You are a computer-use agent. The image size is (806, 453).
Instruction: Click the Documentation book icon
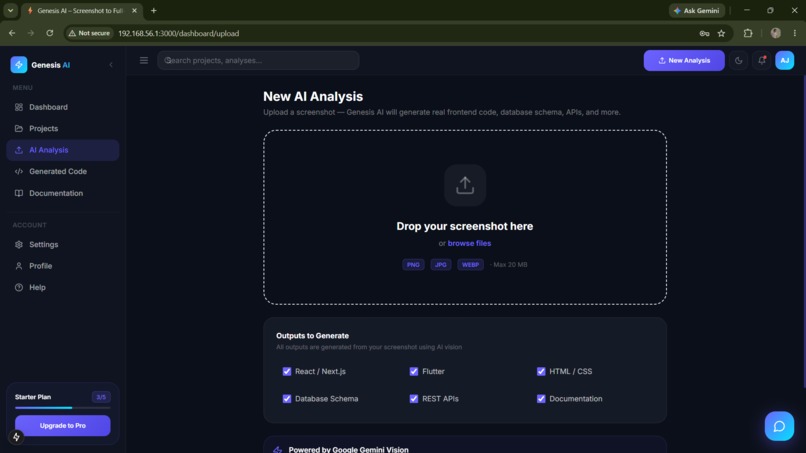[x=19, y=193]
